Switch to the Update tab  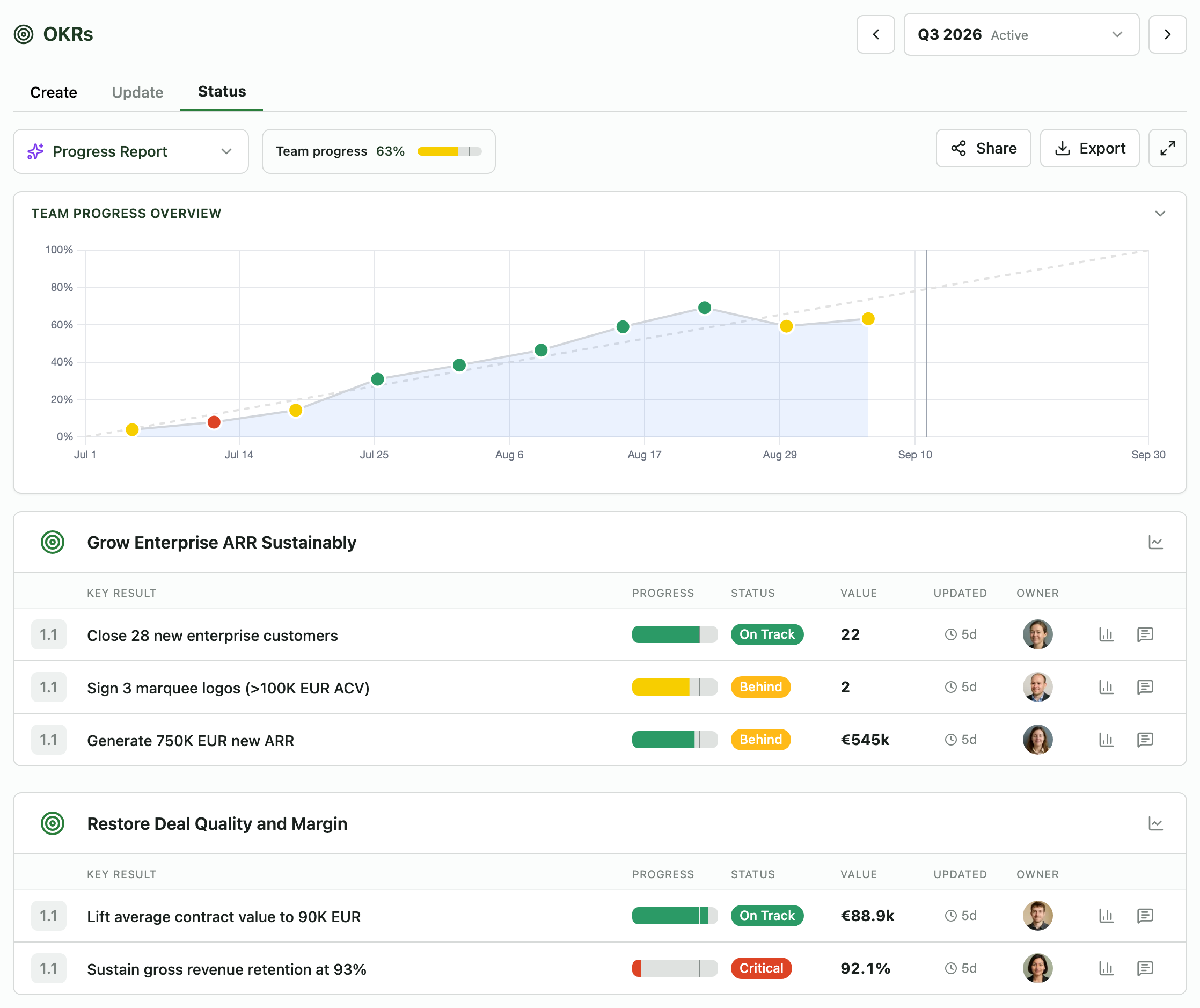coord(138,92)
